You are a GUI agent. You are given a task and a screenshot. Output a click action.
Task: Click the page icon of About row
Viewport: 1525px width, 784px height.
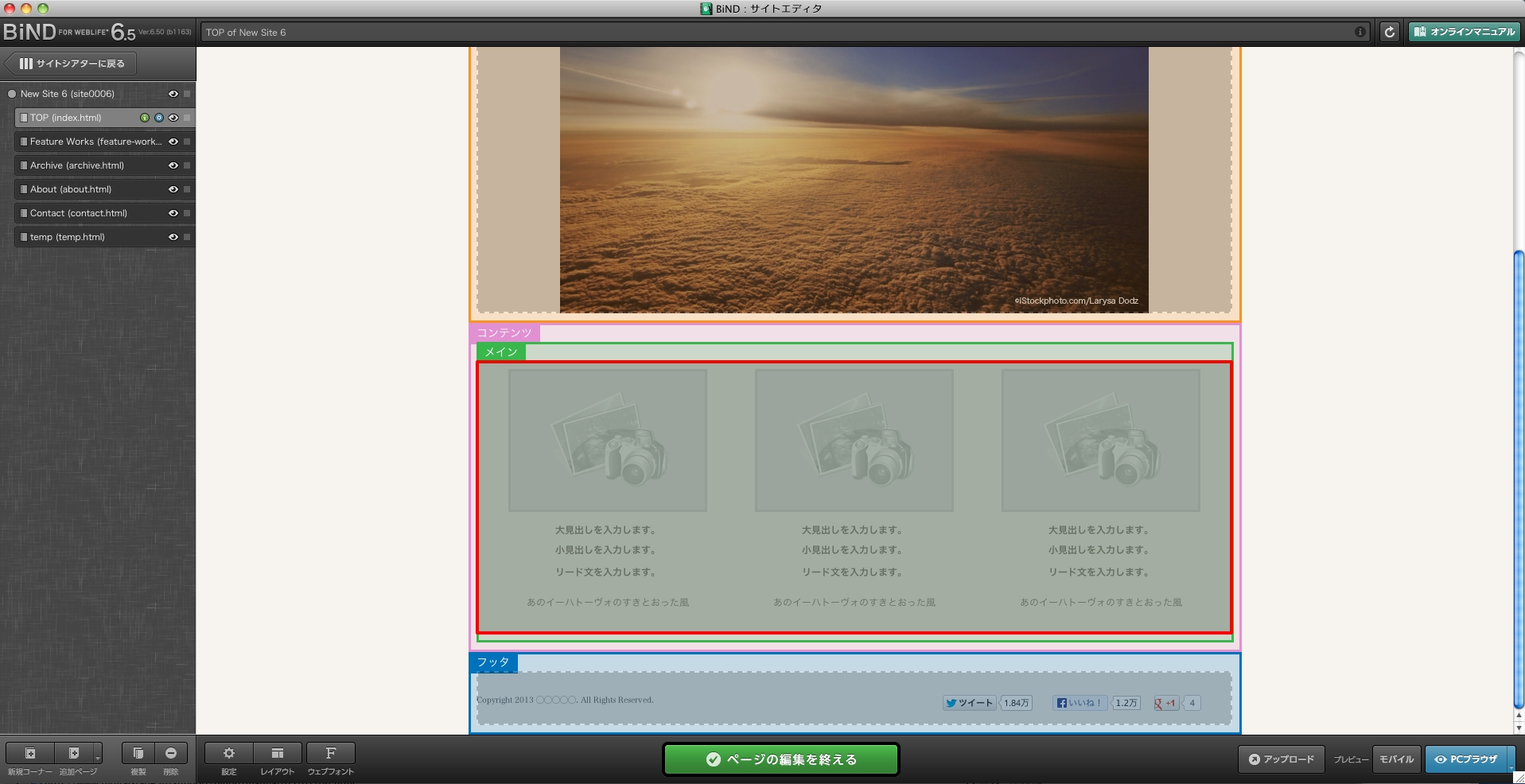(24, 189)
